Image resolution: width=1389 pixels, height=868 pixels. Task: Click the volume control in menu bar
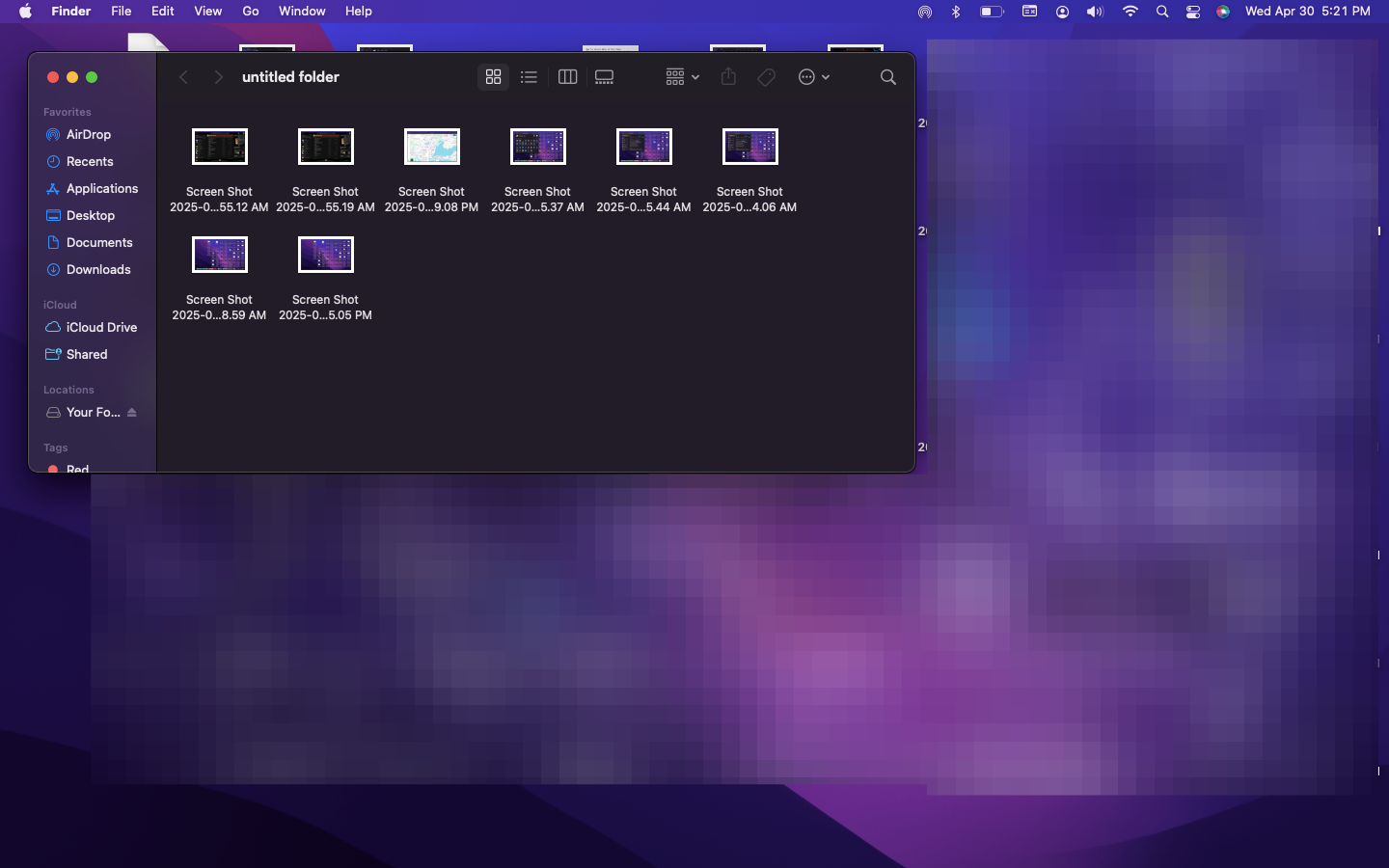pos(1094,12)
